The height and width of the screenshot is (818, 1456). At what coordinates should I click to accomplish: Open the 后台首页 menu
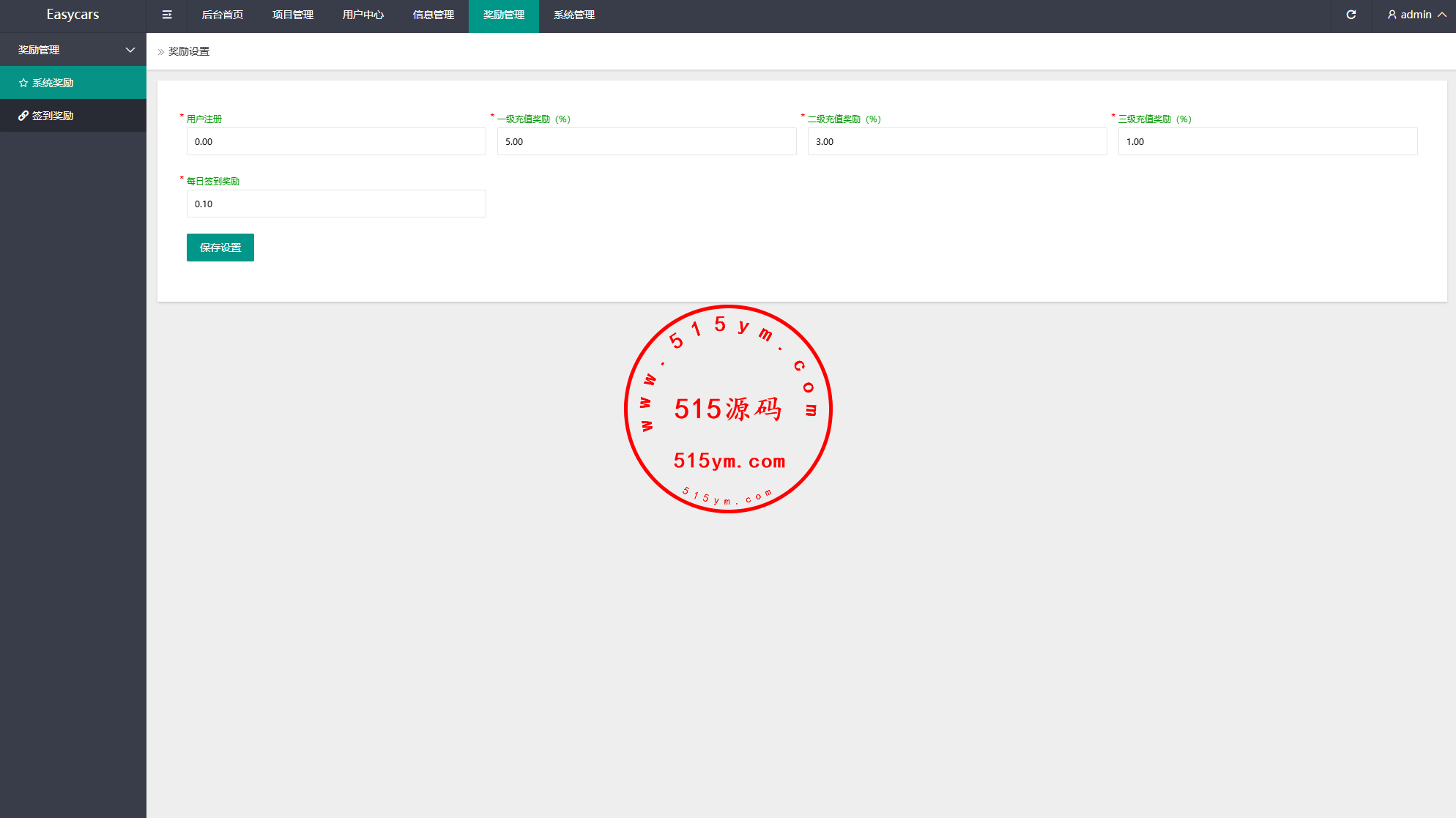point(223,15)
